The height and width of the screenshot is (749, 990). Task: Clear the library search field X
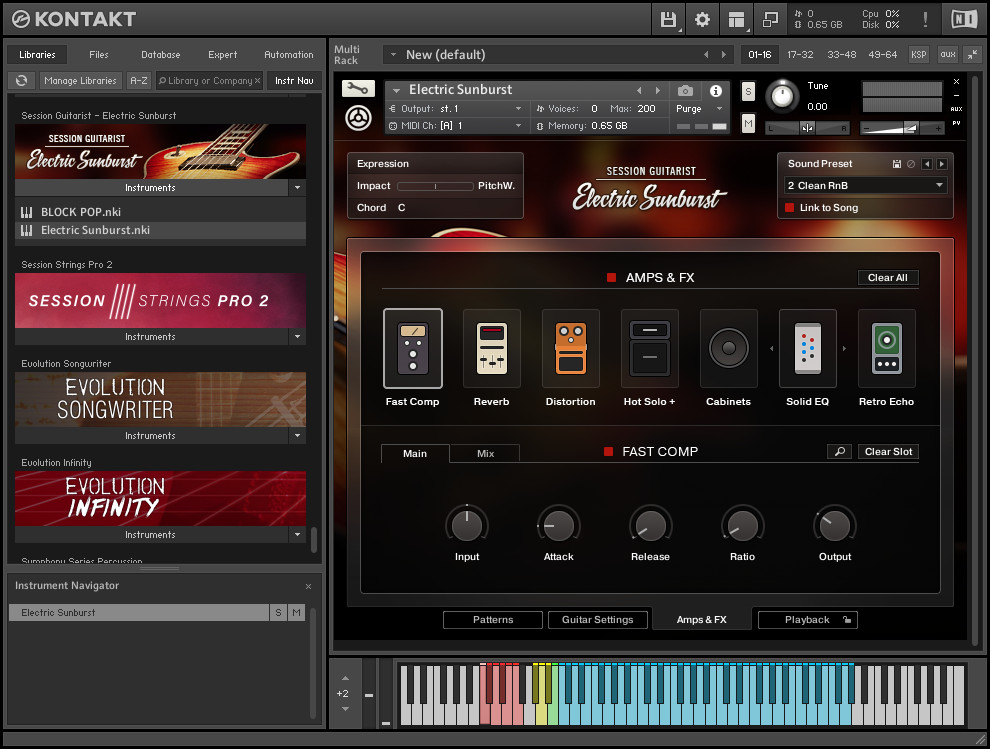[x=258, y=81]
